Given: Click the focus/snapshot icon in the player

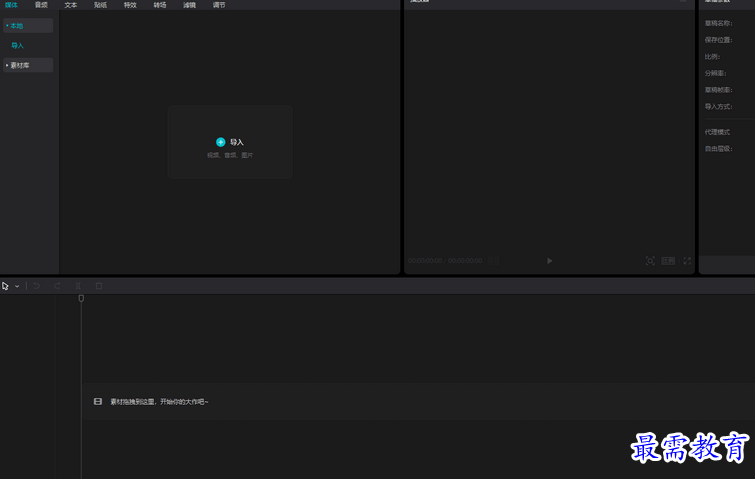Looking at the screenshot, I should (650, 261).
